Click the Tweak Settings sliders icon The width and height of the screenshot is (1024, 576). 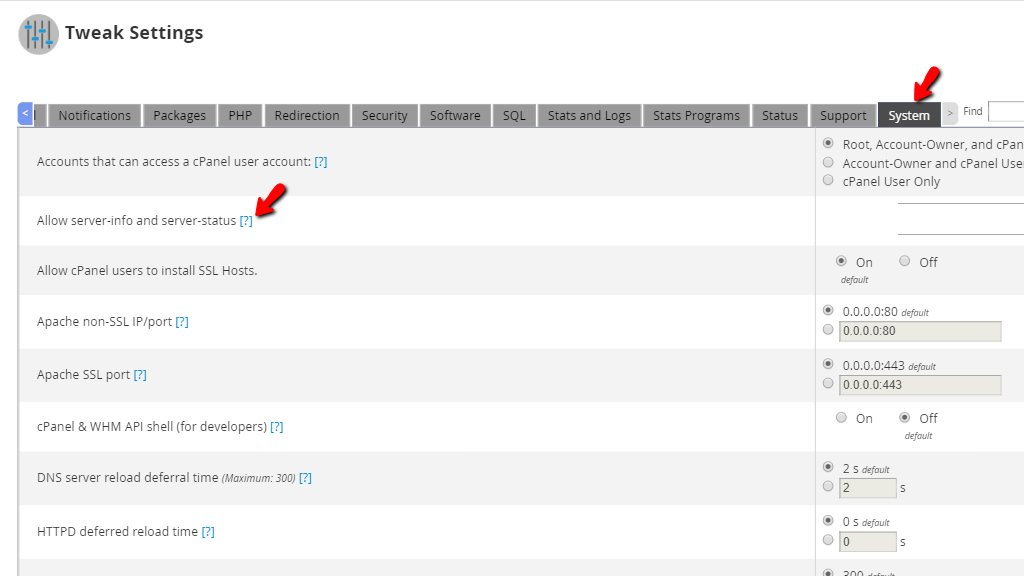pyautogui.click(x=39, y=35)
